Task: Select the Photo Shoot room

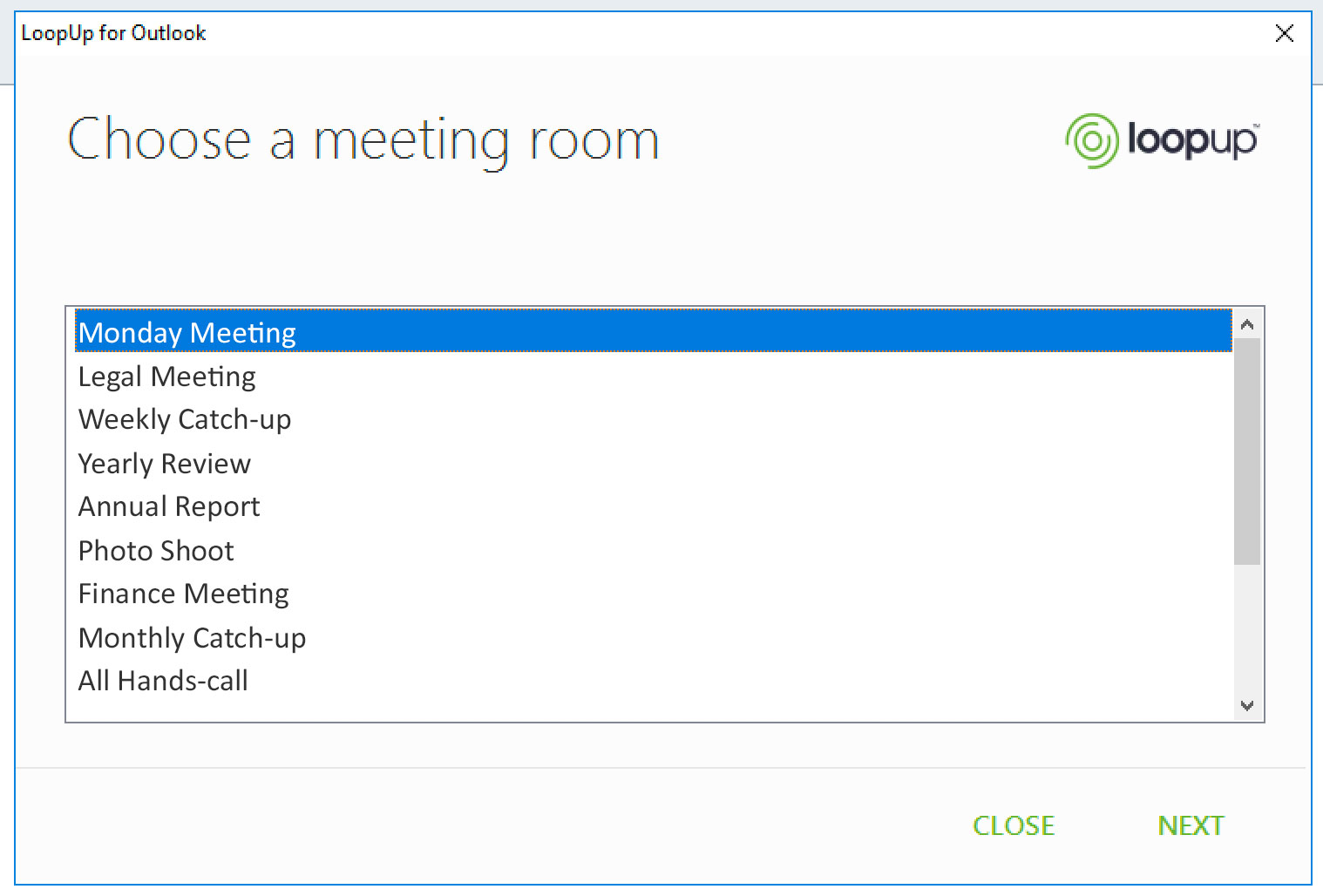Action: click(156, 550)
